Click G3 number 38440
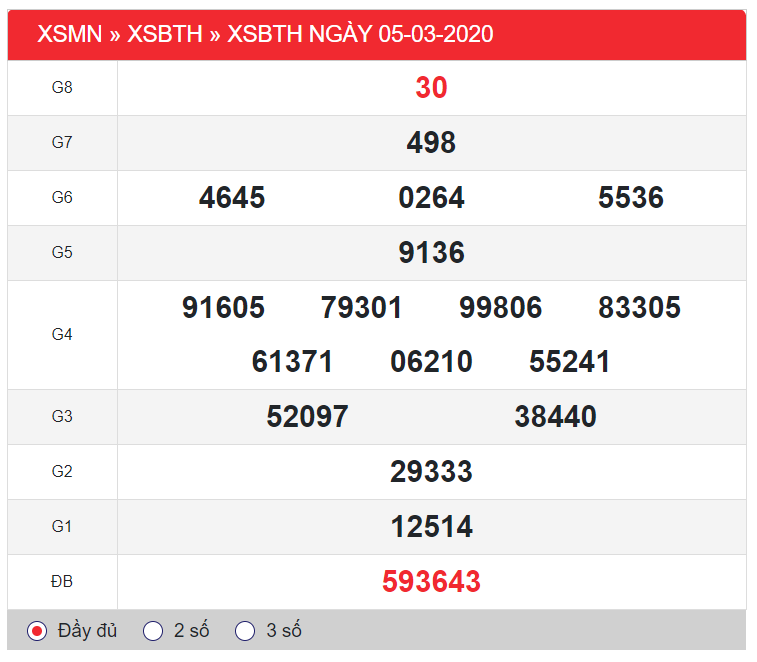The image size is (757, 662). click(555, 417)
